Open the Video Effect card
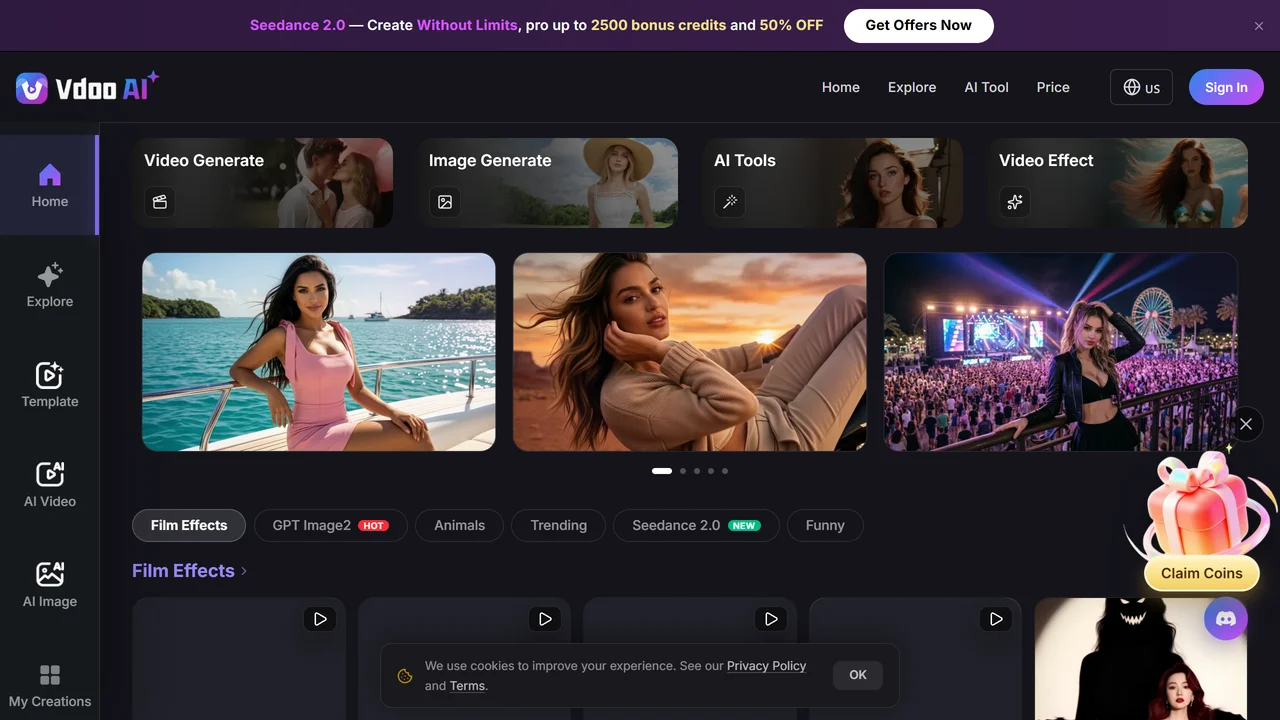1280x720 pixels. click(x=1118, y=183)
